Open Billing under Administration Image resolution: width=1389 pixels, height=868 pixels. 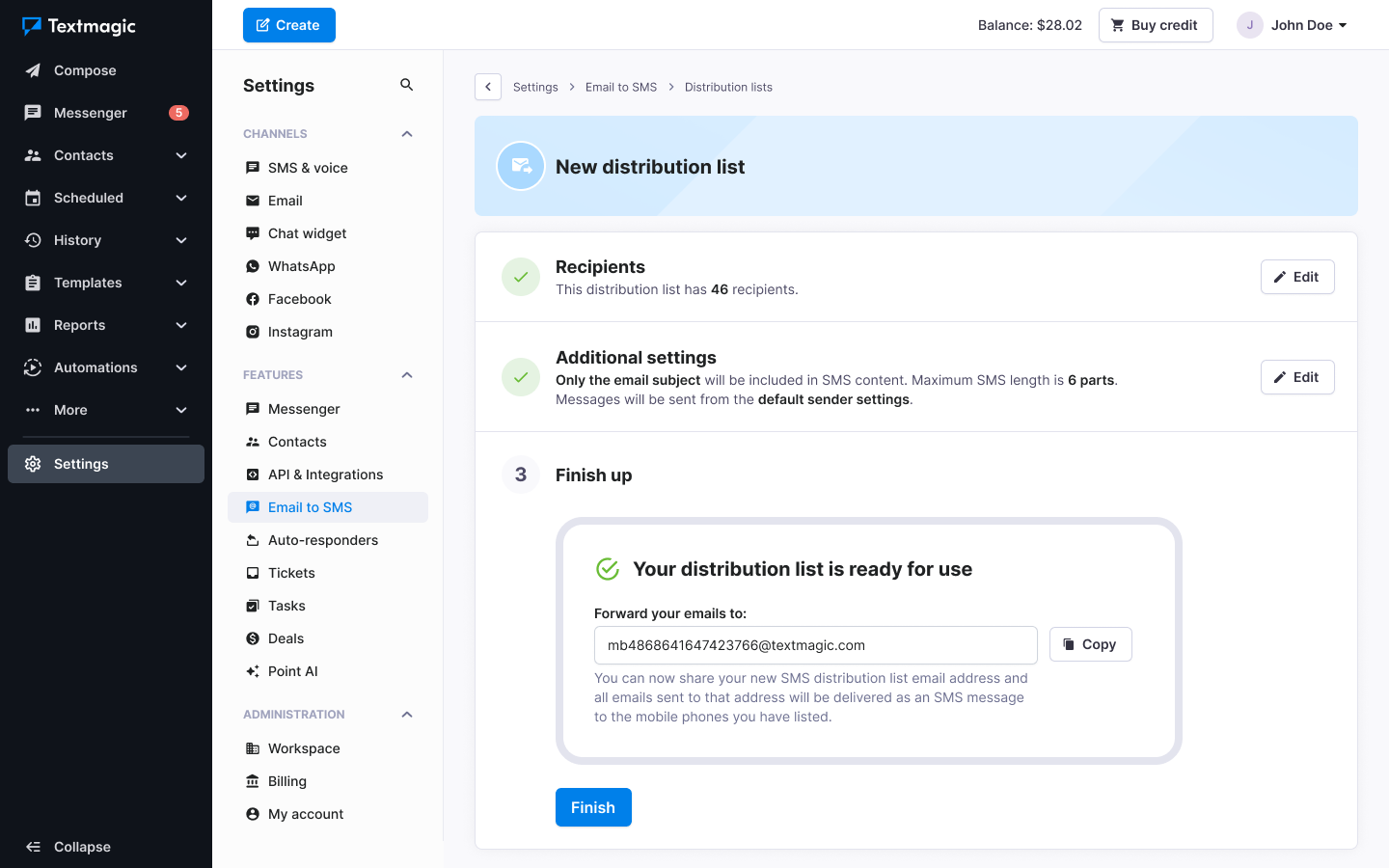click(x=286, y=780)
